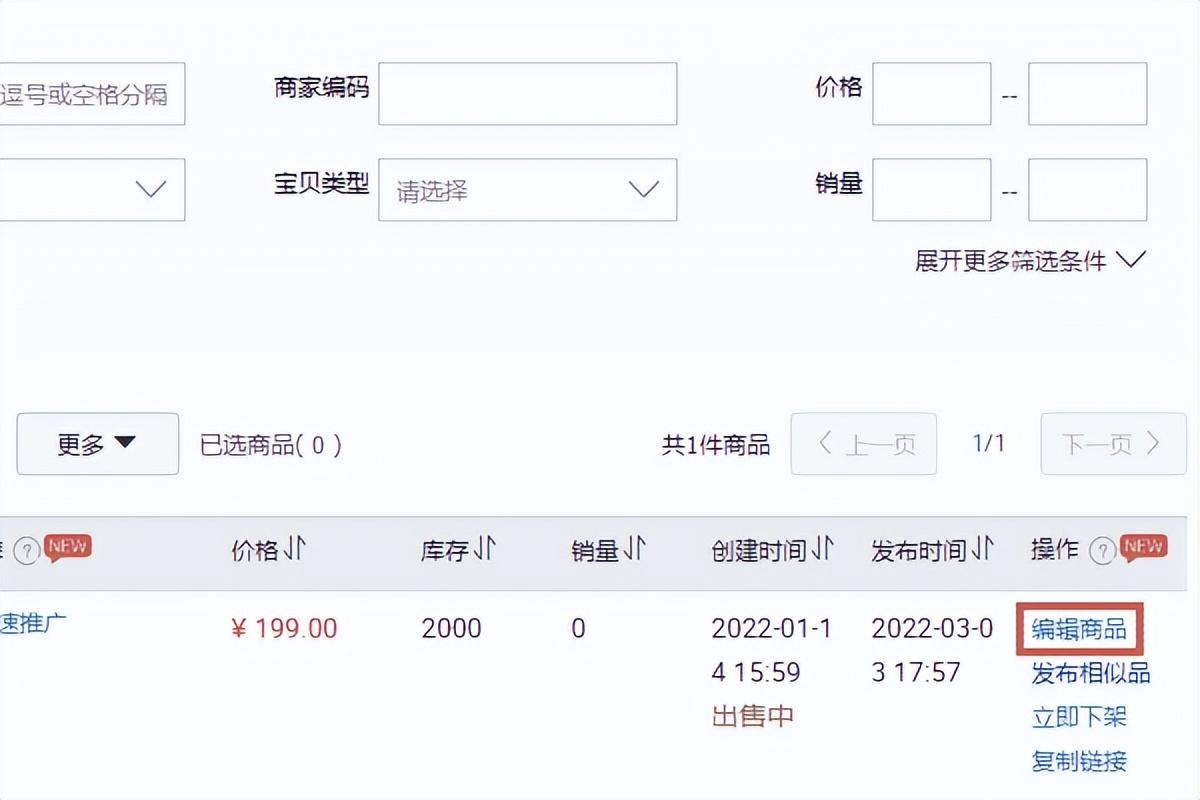Viewport: 1200px width, 800px height.
Task: Click the 商家编码 input field
Action: [527, 93]
